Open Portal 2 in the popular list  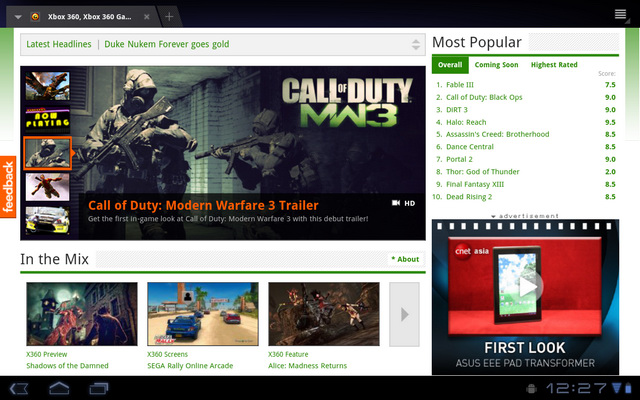coord(459,159)
